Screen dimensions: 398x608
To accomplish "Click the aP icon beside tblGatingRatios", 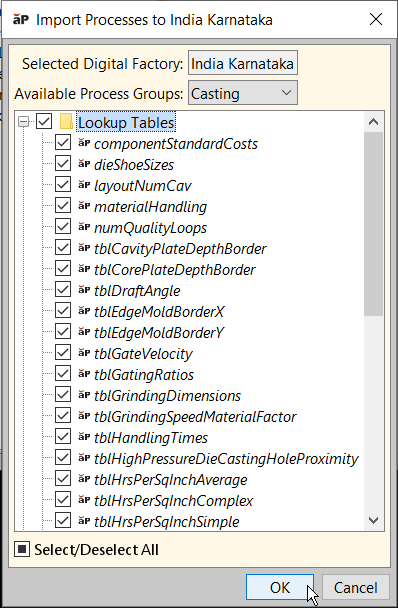I will pos(84,373).
